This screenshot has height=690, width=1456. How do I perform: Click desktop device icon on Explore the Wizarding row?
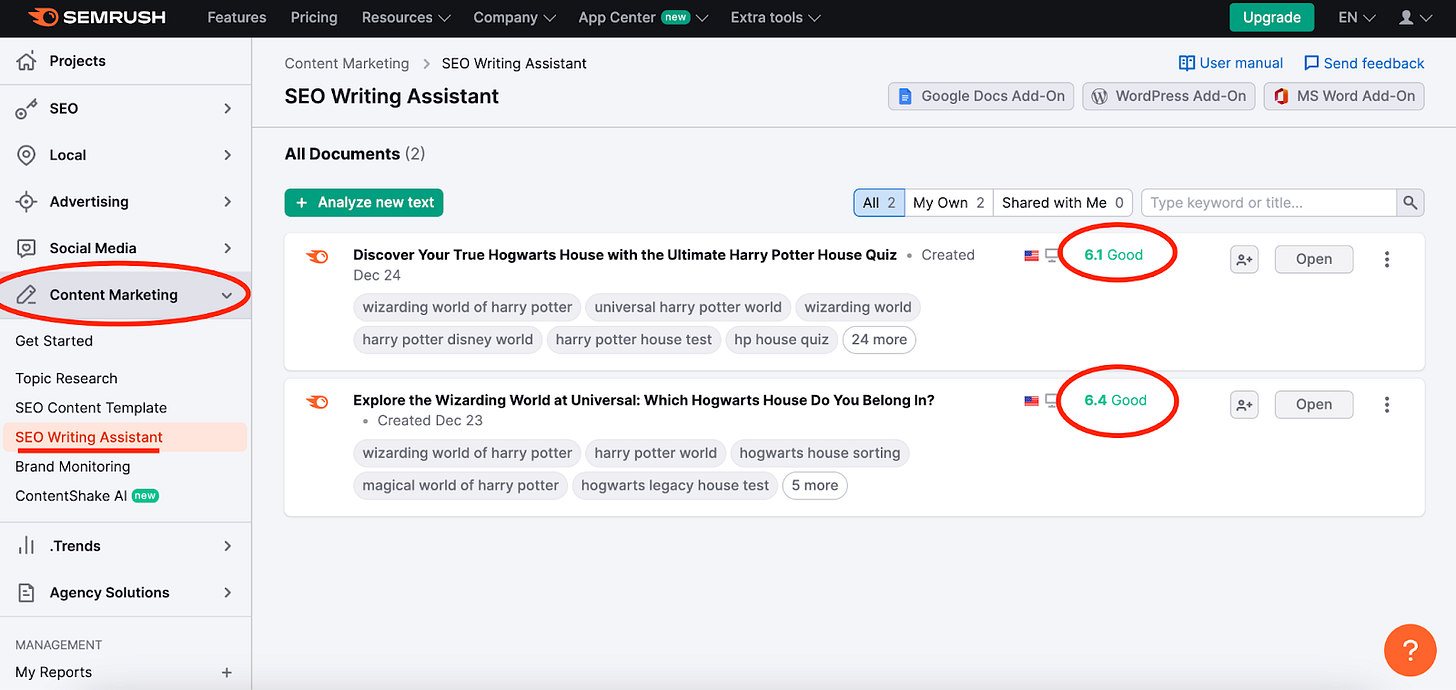coord(1052,401)
